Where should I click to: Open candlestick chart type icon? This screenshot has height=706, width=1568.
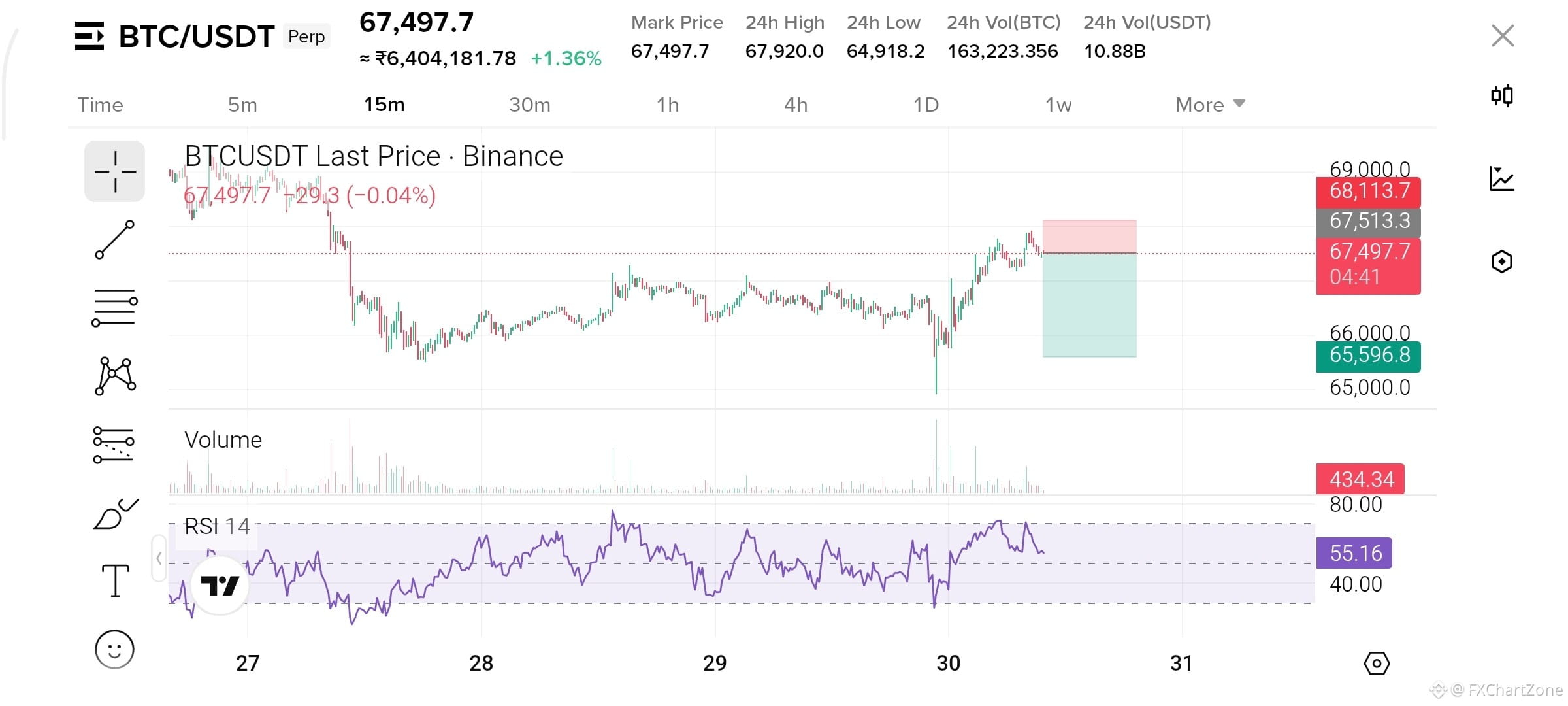coord(1502,95)
